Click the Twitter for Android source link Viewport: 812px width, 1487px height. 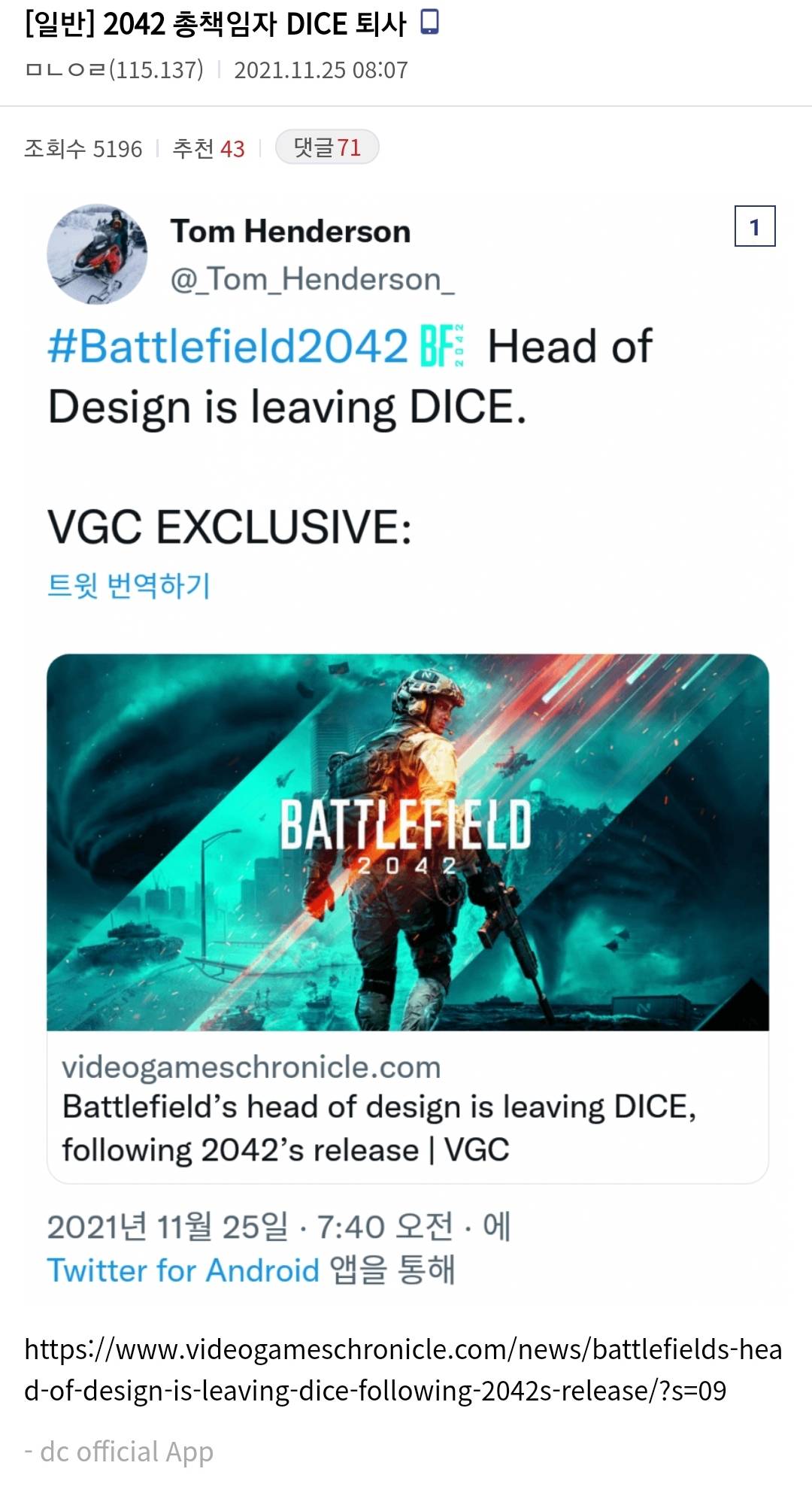183,1270
